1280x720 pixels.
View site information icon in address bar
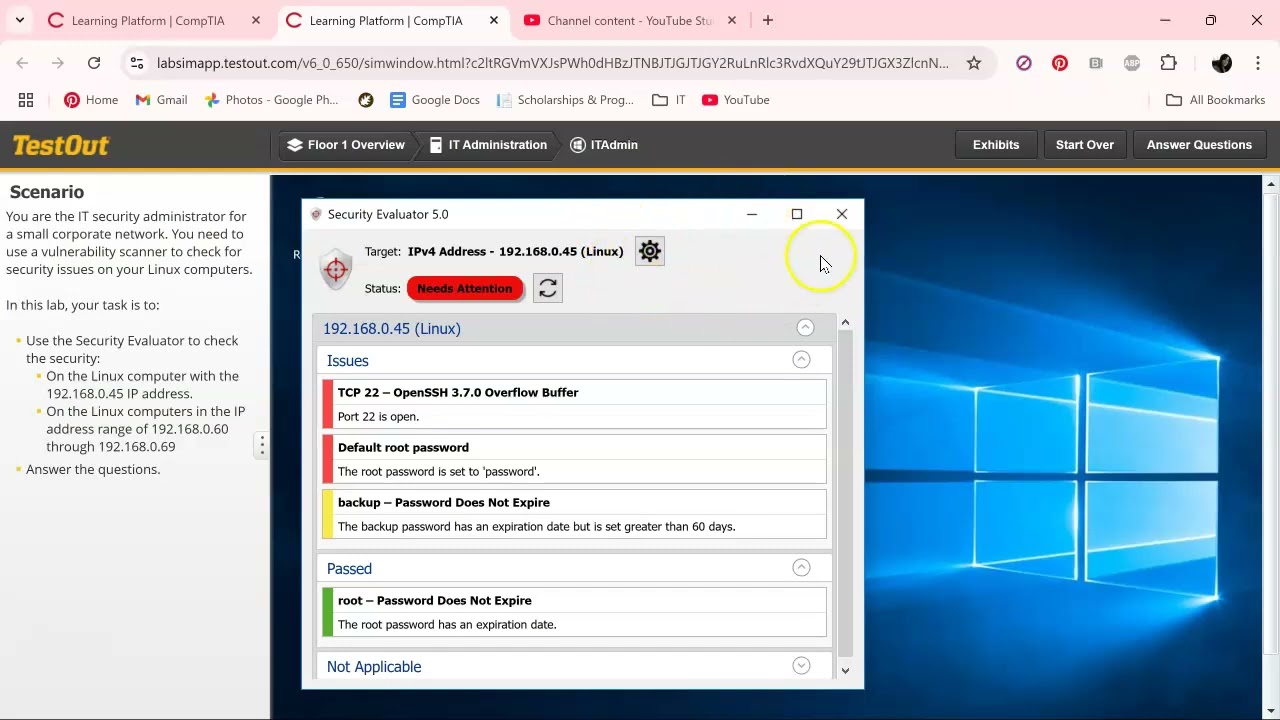click(137, 63)
